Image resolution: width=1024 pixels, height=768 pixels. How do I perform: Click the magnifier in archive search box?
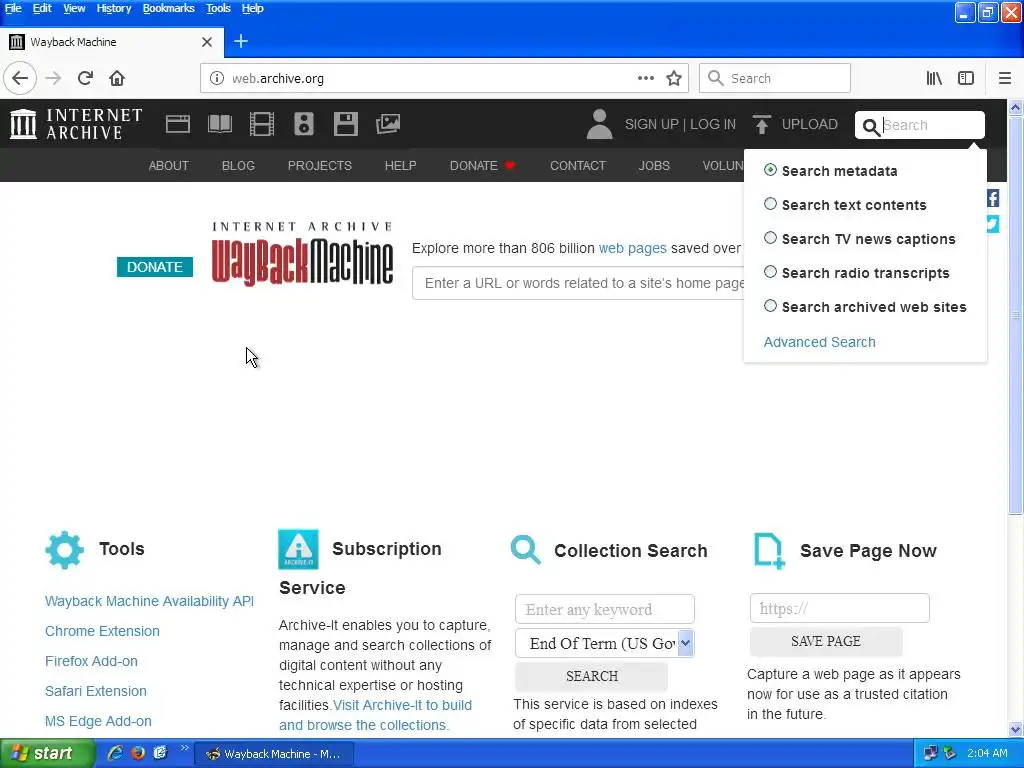871,126
